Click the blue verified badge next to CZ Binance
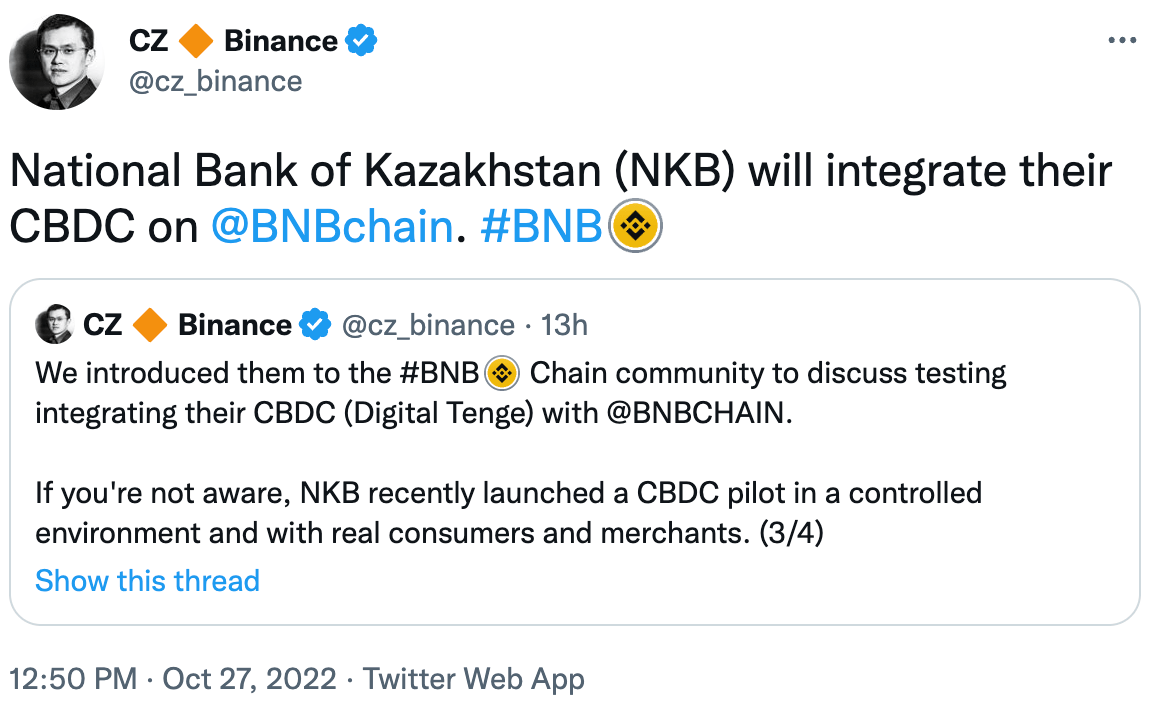 362,41
